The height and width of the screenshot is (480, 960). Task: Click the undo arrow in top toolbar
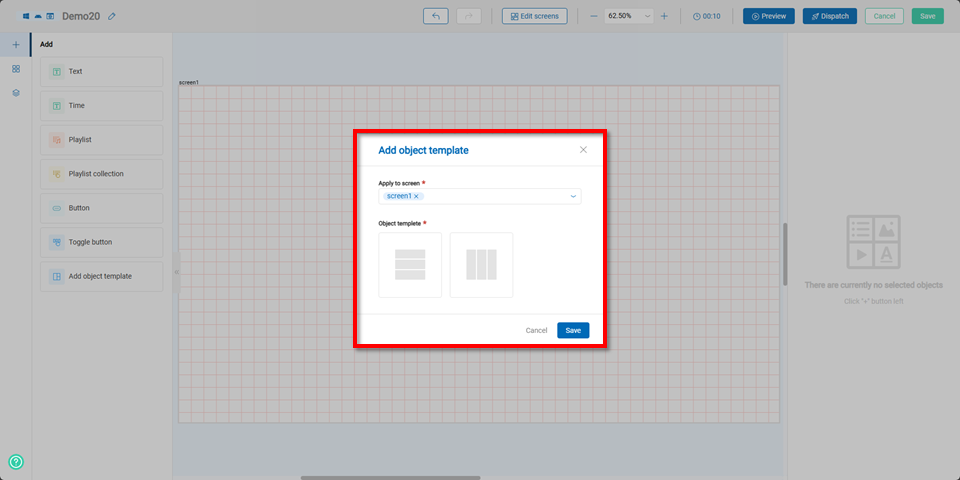[436, 16]
